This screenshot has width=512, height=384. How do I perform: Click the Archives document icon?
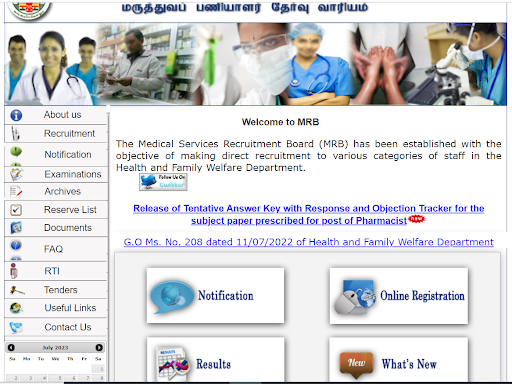[x=16, y=191]
